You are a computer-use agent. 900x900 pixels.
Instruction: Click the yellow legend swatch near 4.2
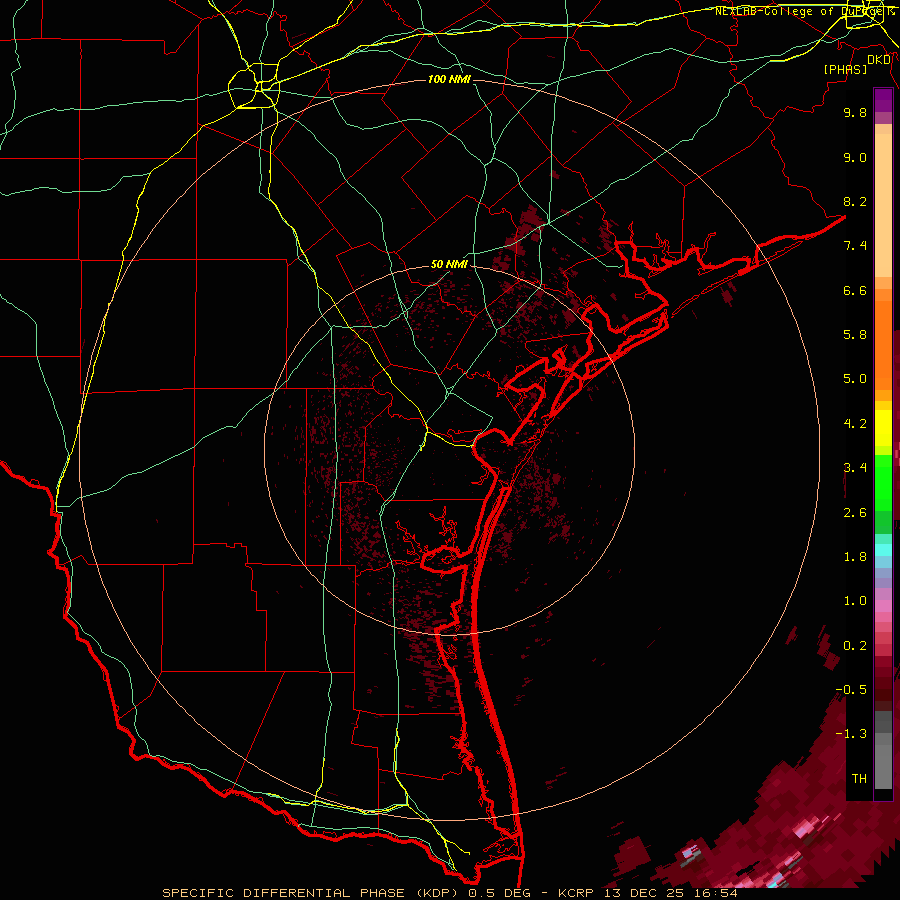883,428
